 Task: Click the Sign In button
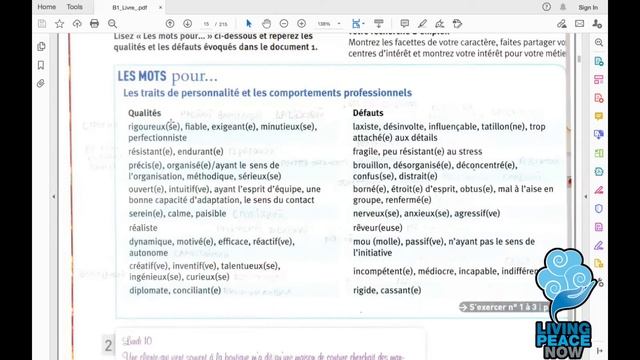pos(588,7)
